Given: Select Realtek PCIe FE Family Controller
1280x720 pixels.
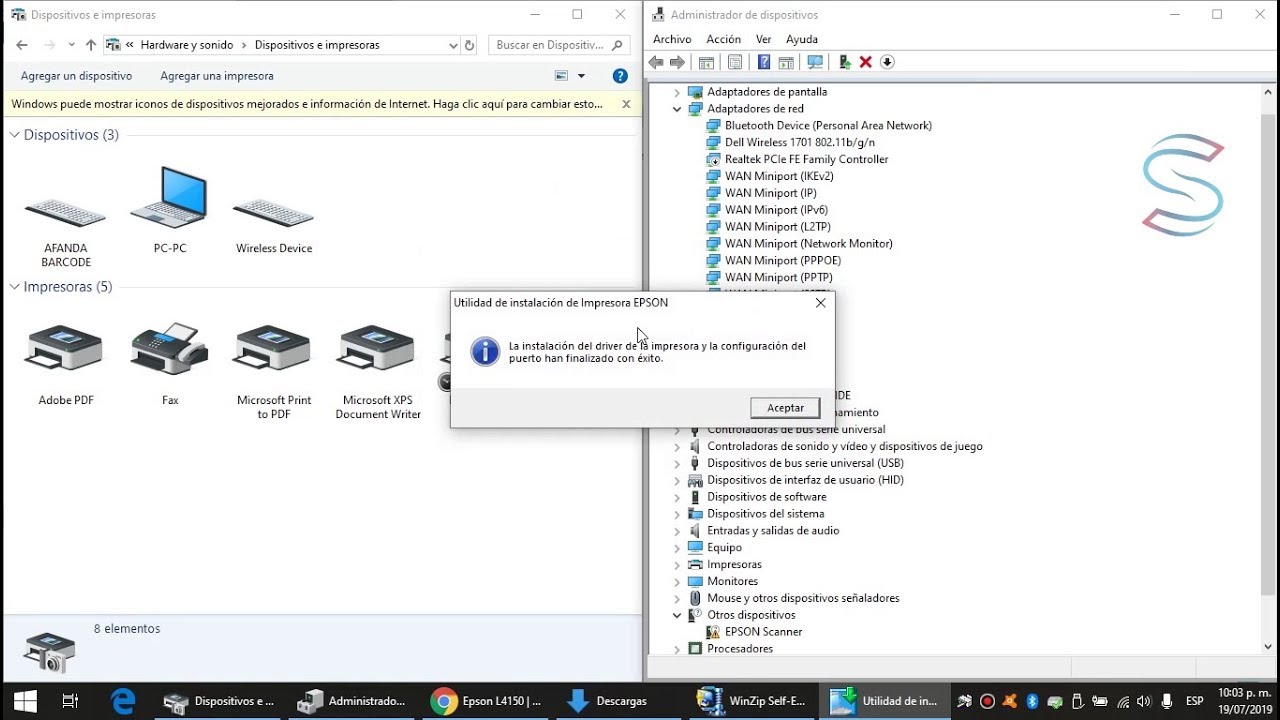Looking at the screenshot, I should click(x=806, y=159).
